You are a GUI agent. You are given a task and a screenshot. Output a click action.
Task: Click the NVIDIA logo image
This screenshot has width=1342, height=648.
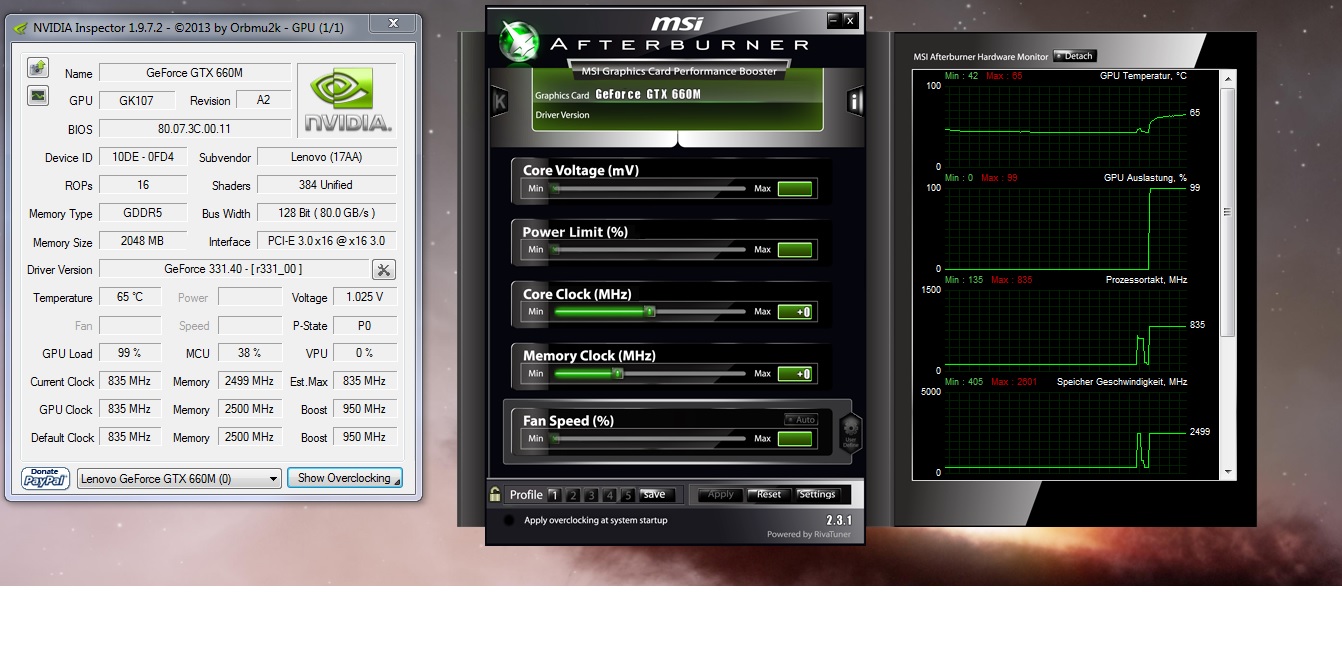[347, 100]
